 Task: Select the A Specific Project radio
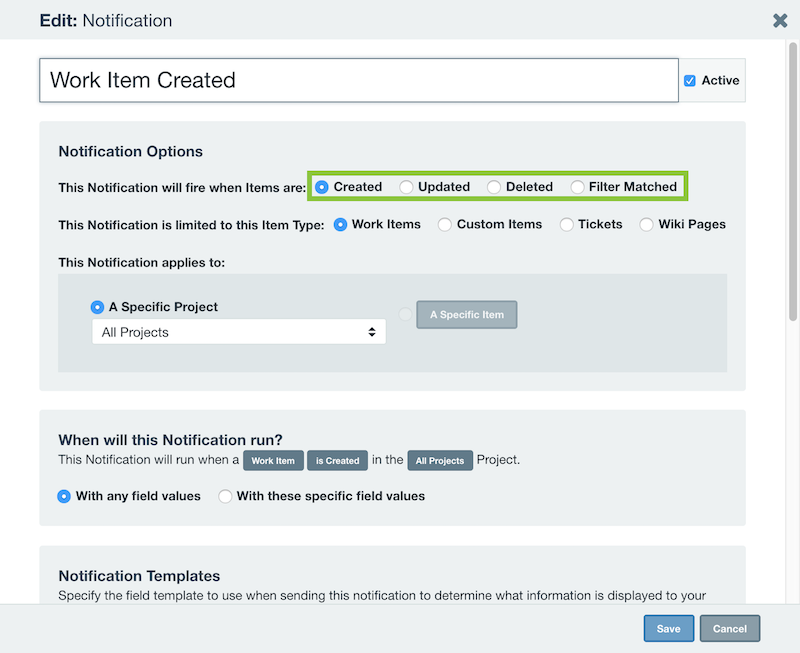point(97,307)
